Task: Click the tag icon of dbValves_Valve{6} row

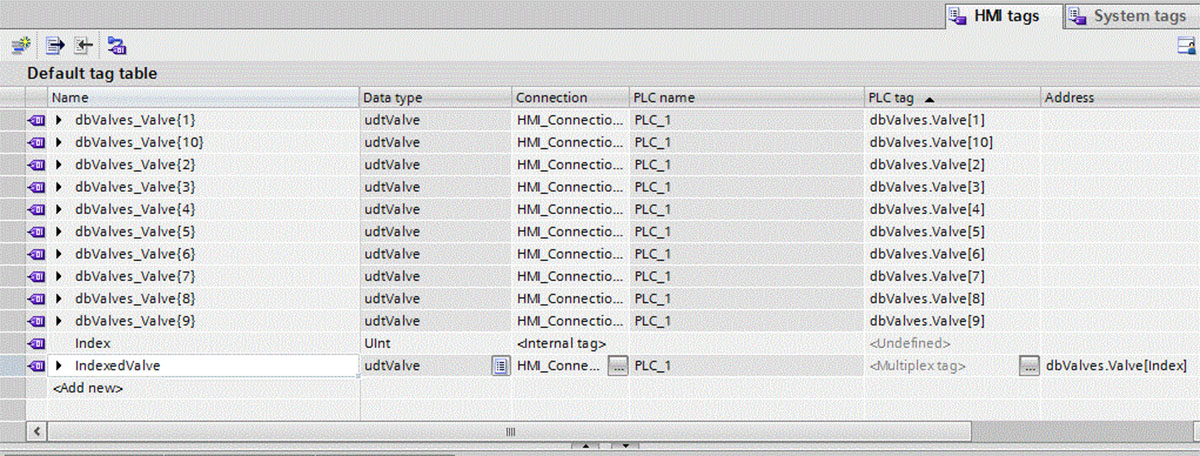Action: (37, 254)
